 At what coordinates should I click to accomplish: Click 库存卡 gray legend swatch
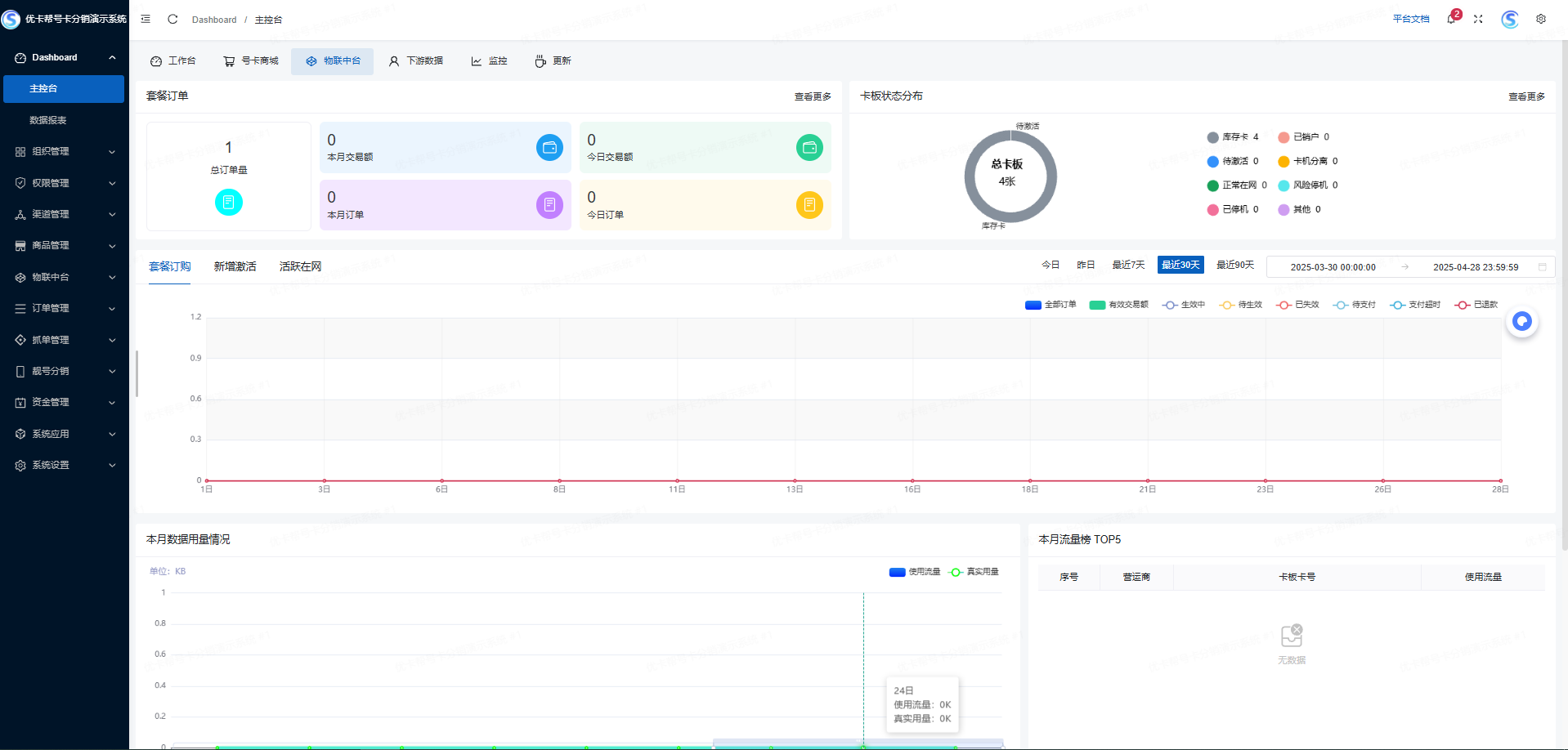click(x=1213, y=137)
